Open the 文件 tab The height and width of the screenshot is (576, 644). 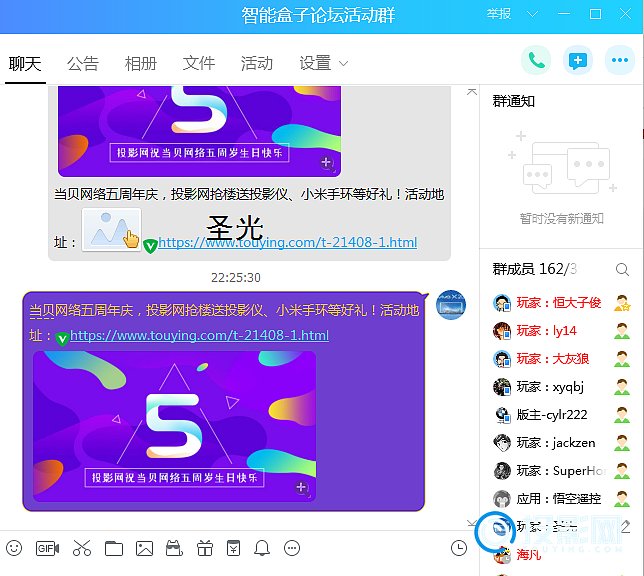tap(199, 64)
